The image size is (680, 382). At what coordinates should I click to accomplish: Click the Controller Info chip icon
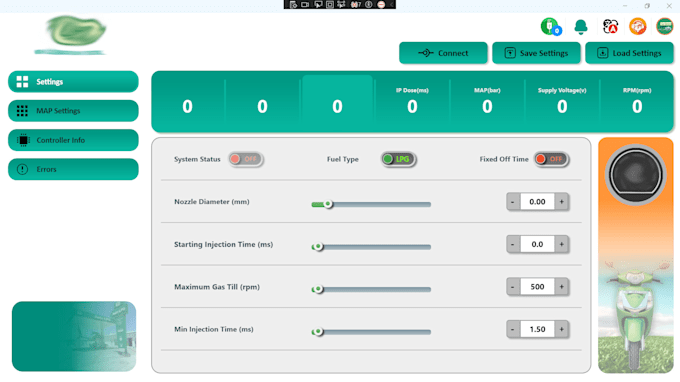(x=23, y=140)
